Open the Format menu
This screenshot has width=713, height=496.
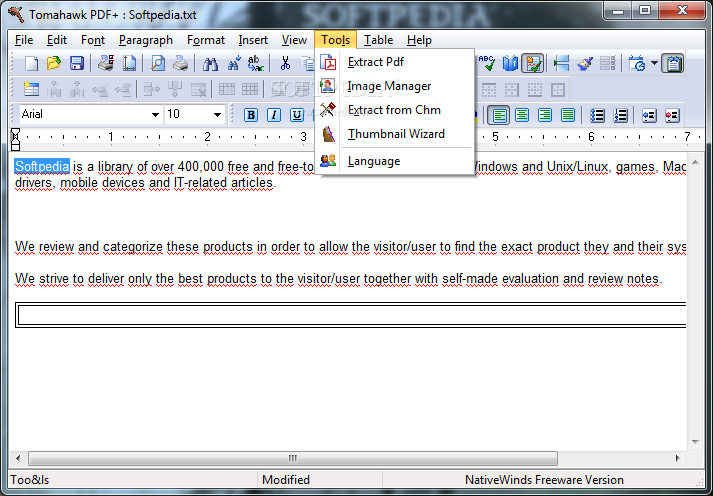(x=206, y=40)
